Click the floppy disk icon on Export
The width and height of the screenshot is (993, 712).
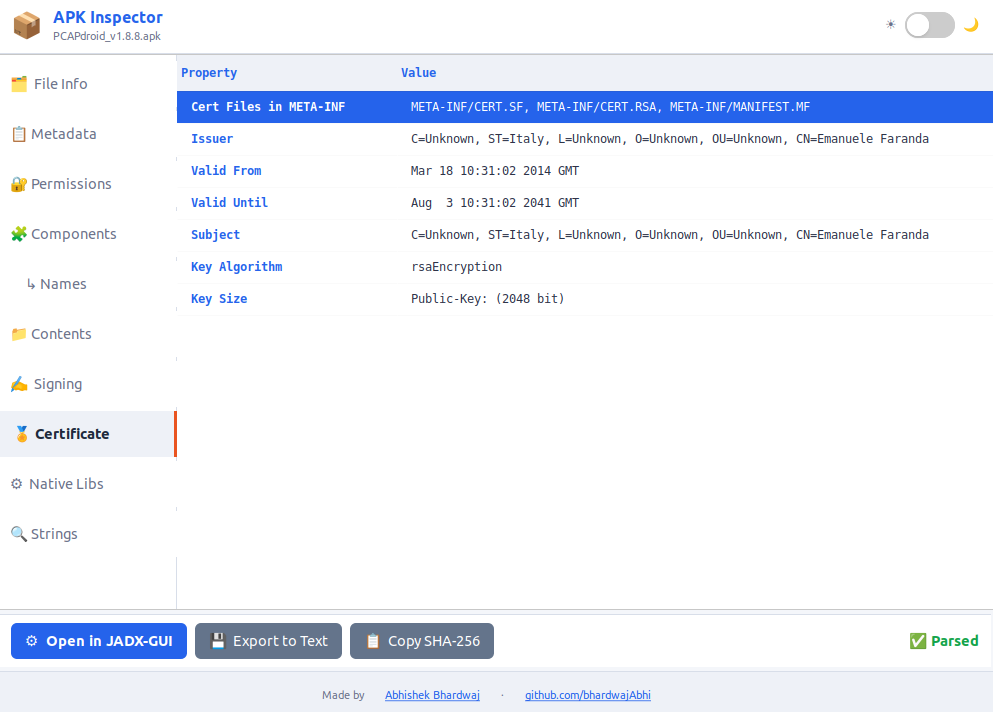[218, 641]
